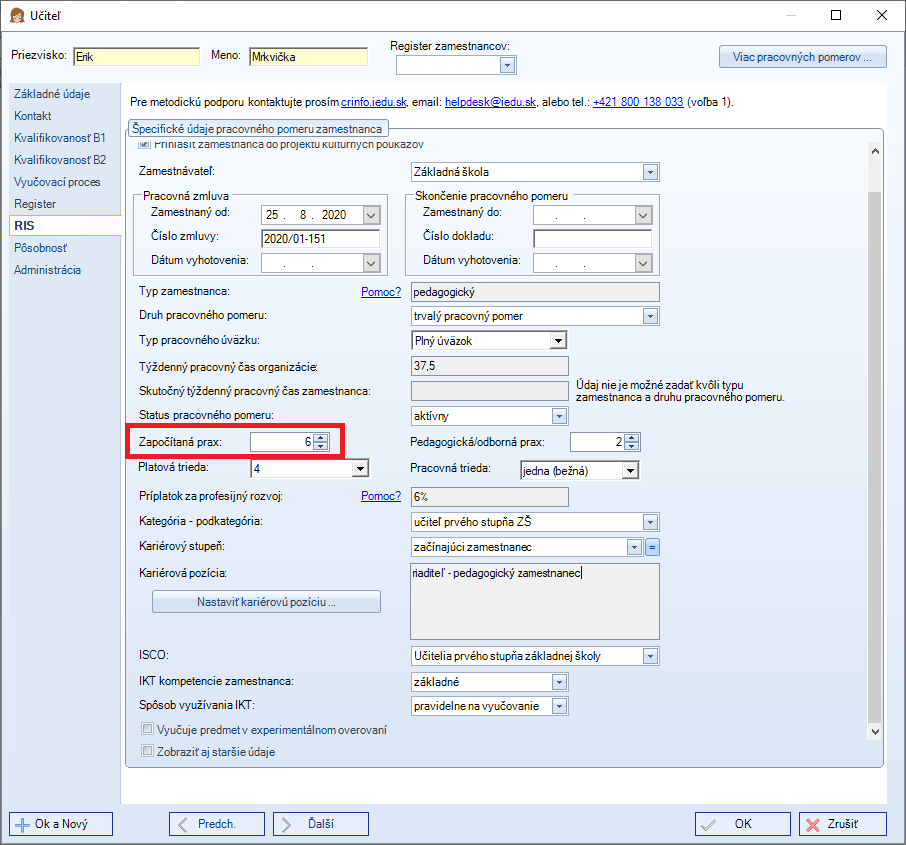The image size is (906, 845).
Task: Maximize the Učiteľ window
Action: click(836, 15)
